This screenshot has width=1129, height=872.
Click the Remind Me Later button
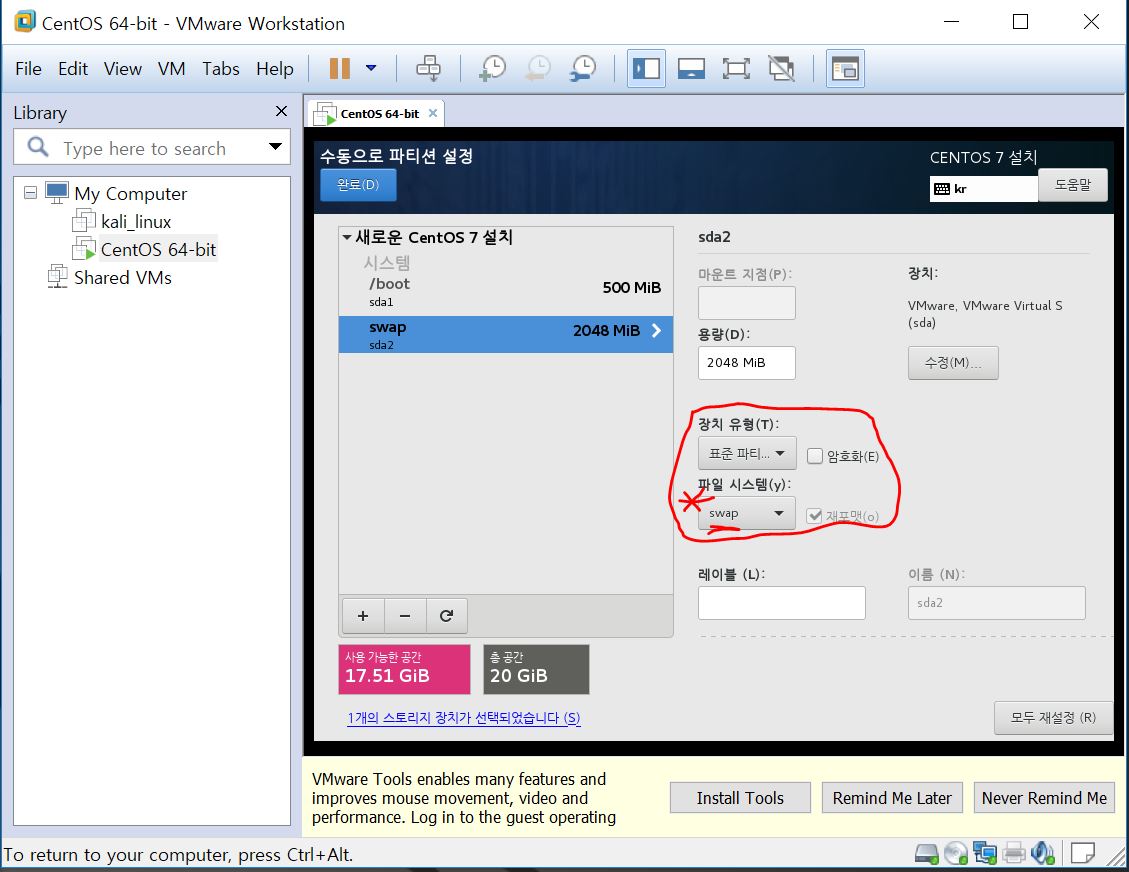892,798
